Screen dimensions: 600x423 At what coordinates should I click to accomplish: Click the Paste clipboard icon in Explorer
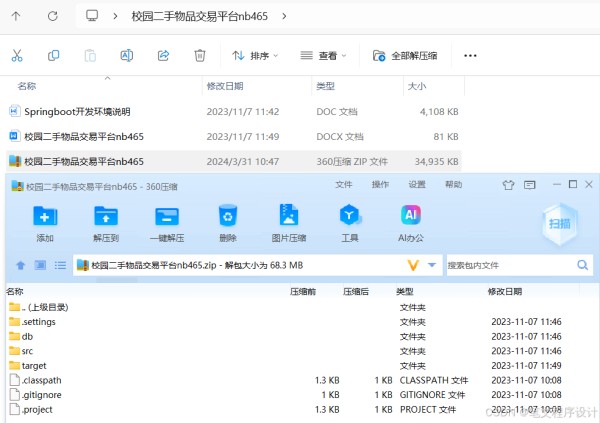pos(90,56)
